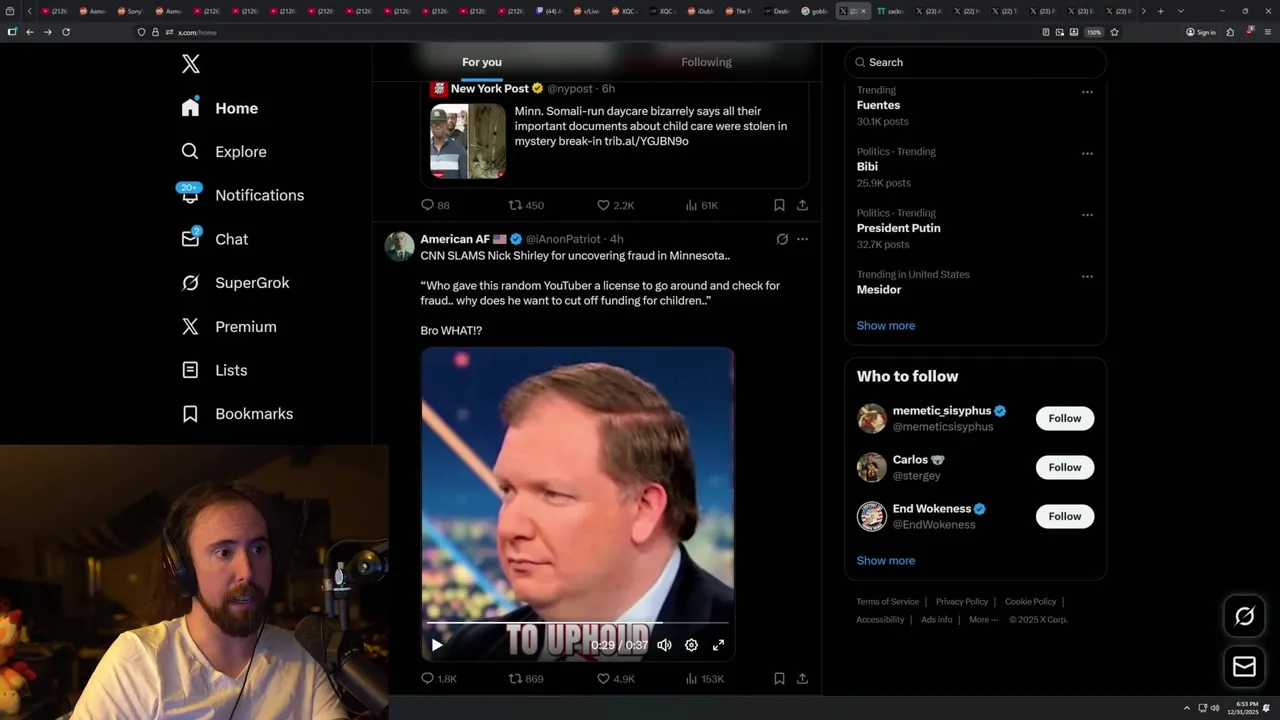This screenshot has height=720, width=1280.
Task: Mute the video volume
Action: [x=664, y=645]
